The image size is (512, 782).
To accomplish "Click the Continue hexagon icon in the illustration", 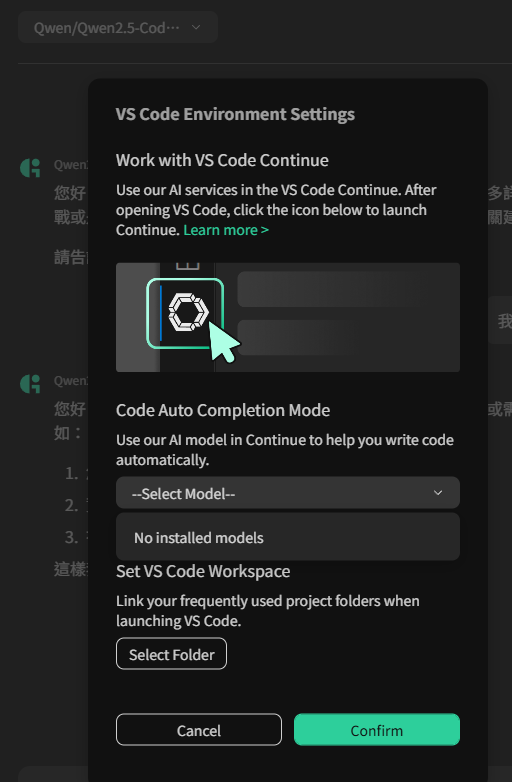I will [188, 312].
